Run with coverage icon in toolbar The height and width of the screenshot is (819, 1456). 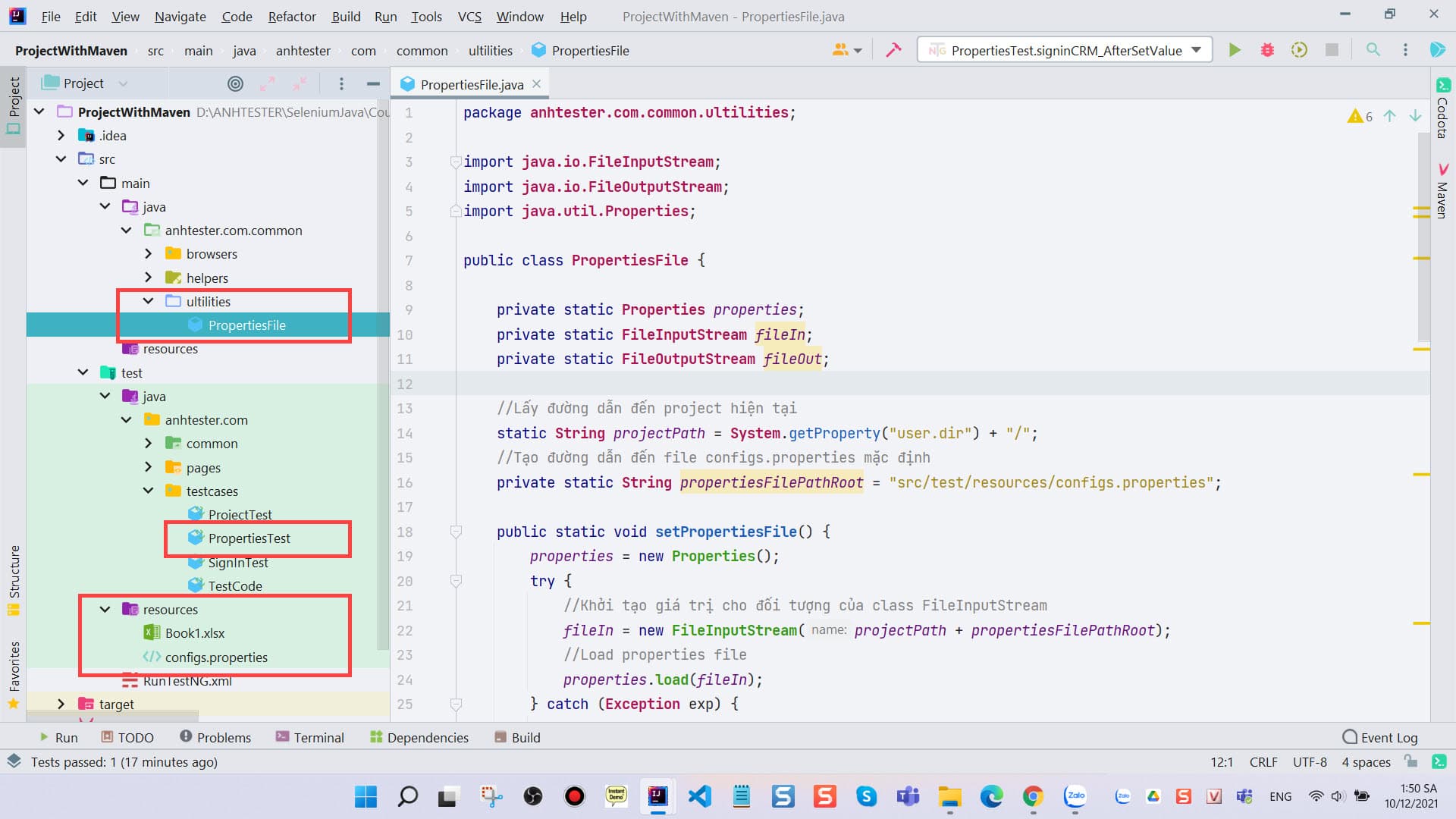[x=1299, y=50]
